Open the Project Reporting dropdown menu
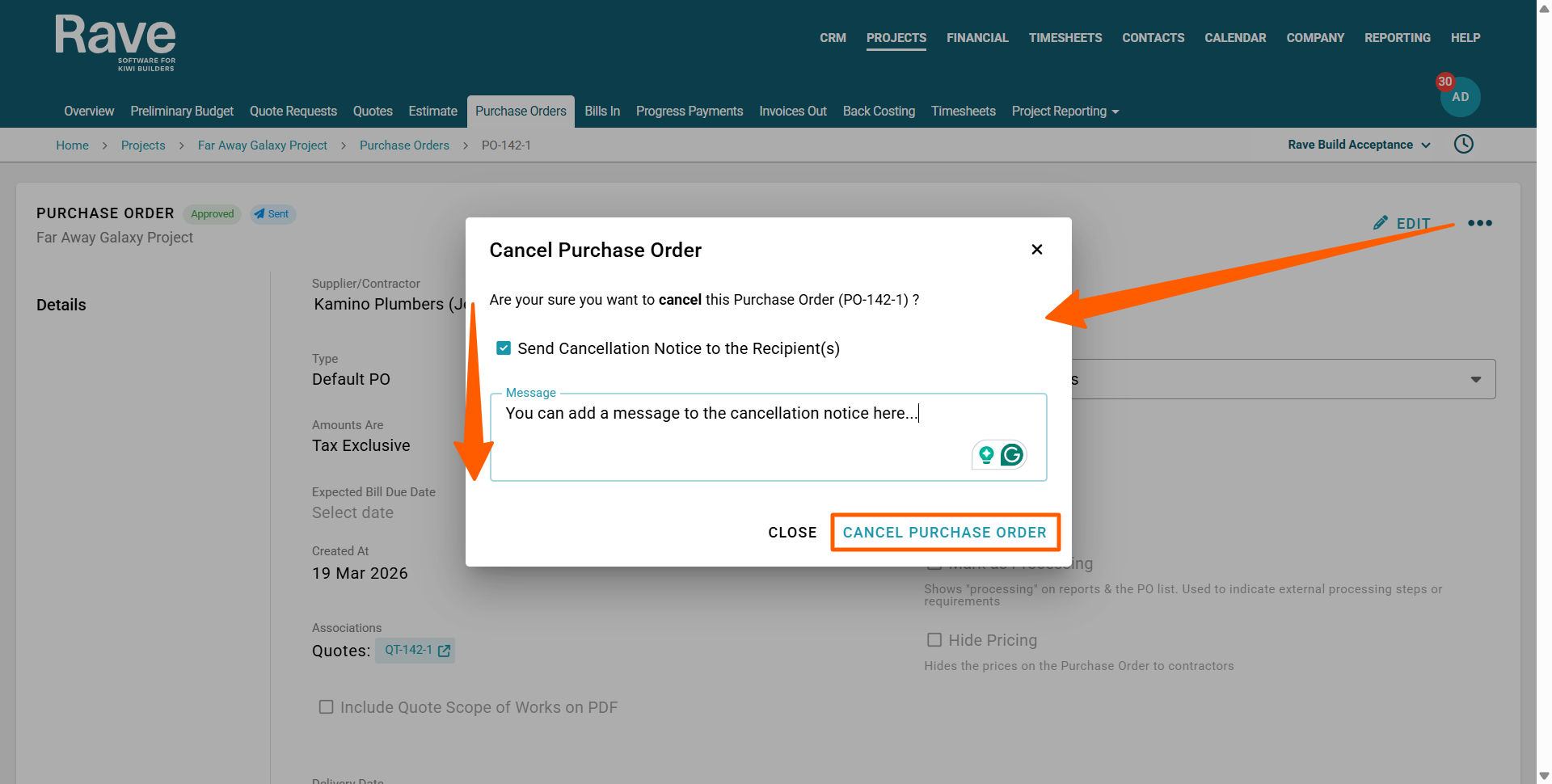 point(1065,112)
